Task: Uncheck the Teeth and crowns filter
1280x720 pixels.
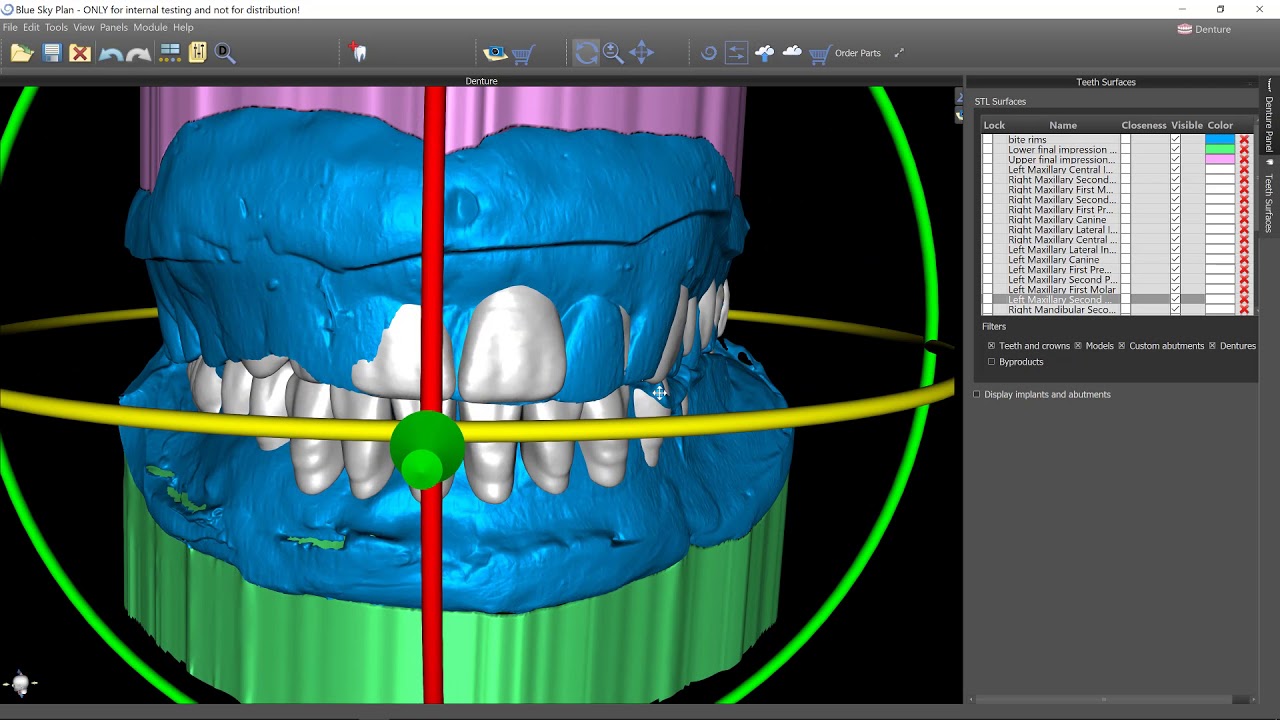Action: click(x=991, y=346)
